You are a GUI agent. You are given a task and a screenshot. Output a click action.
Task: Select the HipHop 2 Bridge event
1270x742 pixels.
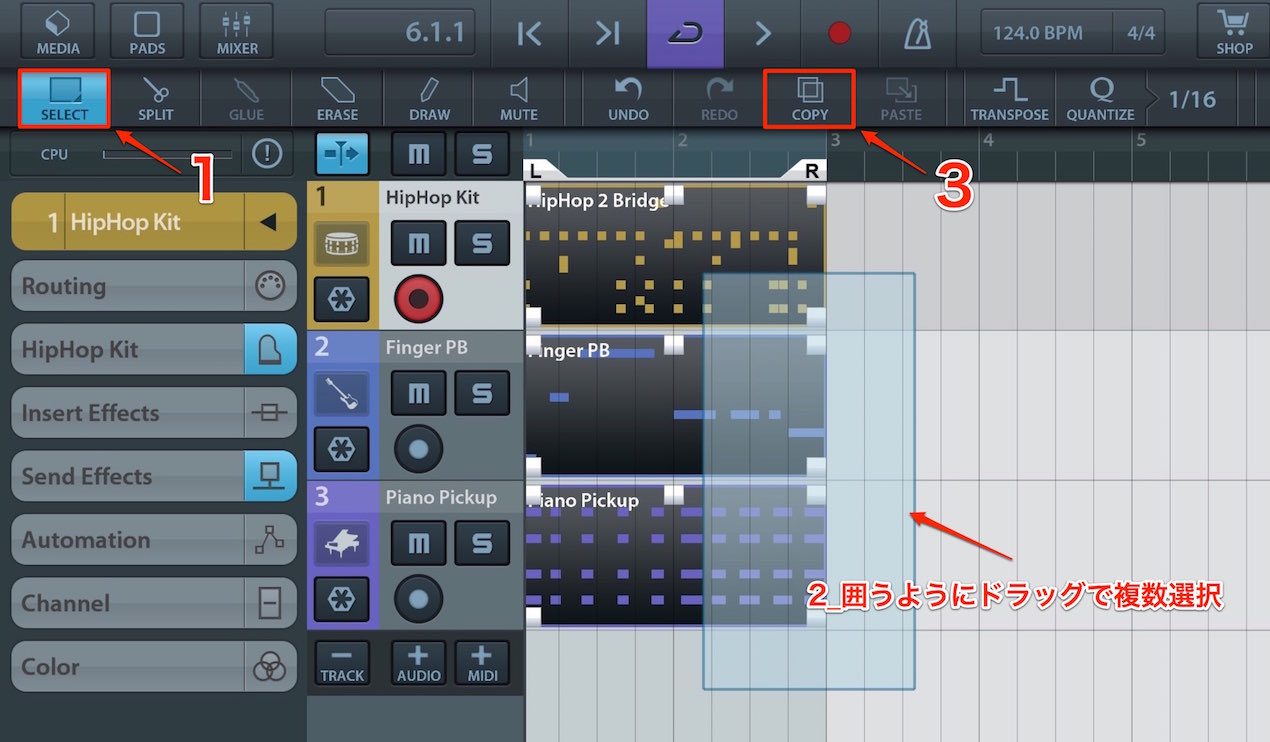675,256
